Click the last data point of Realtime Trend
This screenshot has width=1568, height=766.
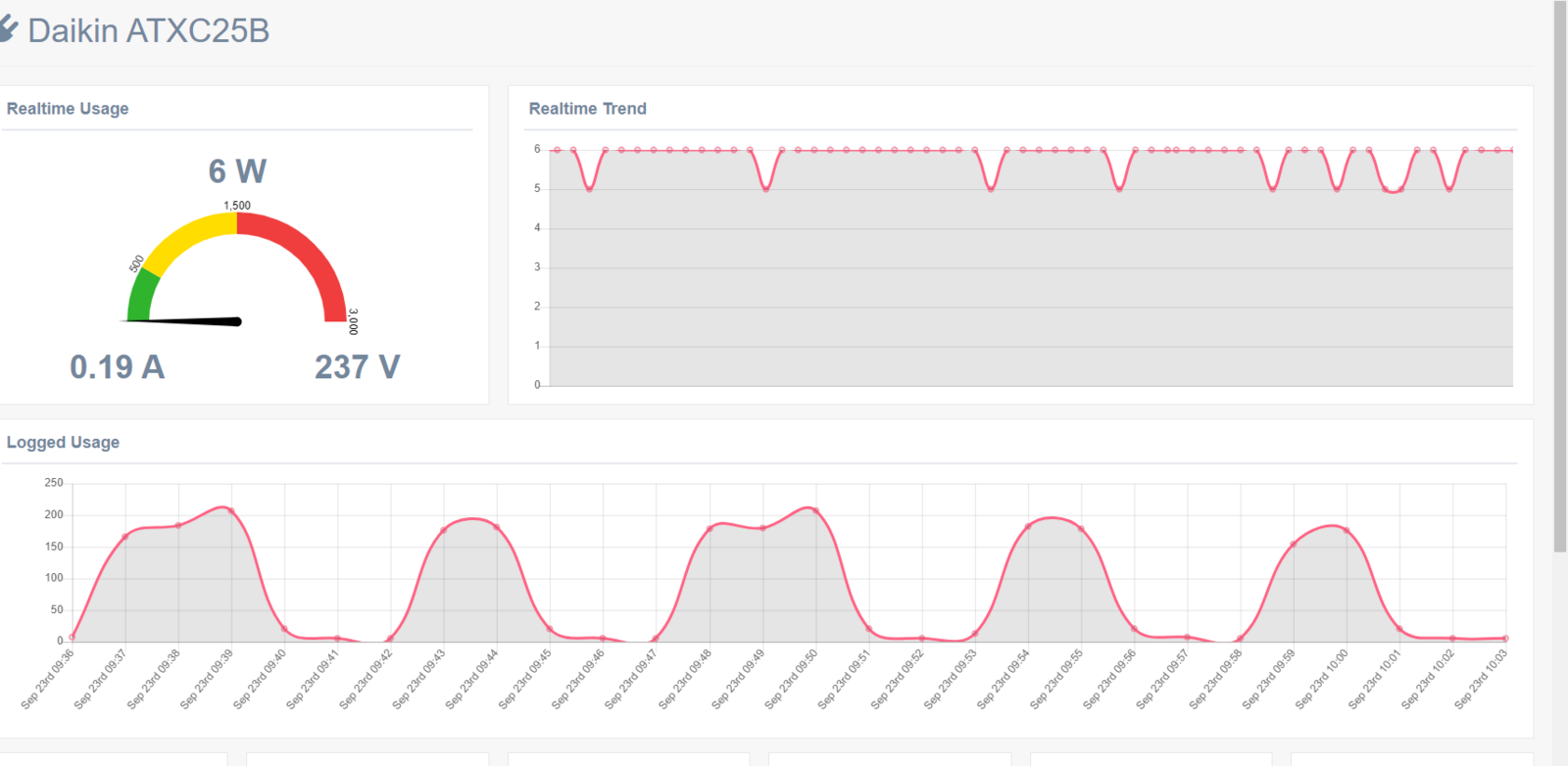[x=1512, y=150]
